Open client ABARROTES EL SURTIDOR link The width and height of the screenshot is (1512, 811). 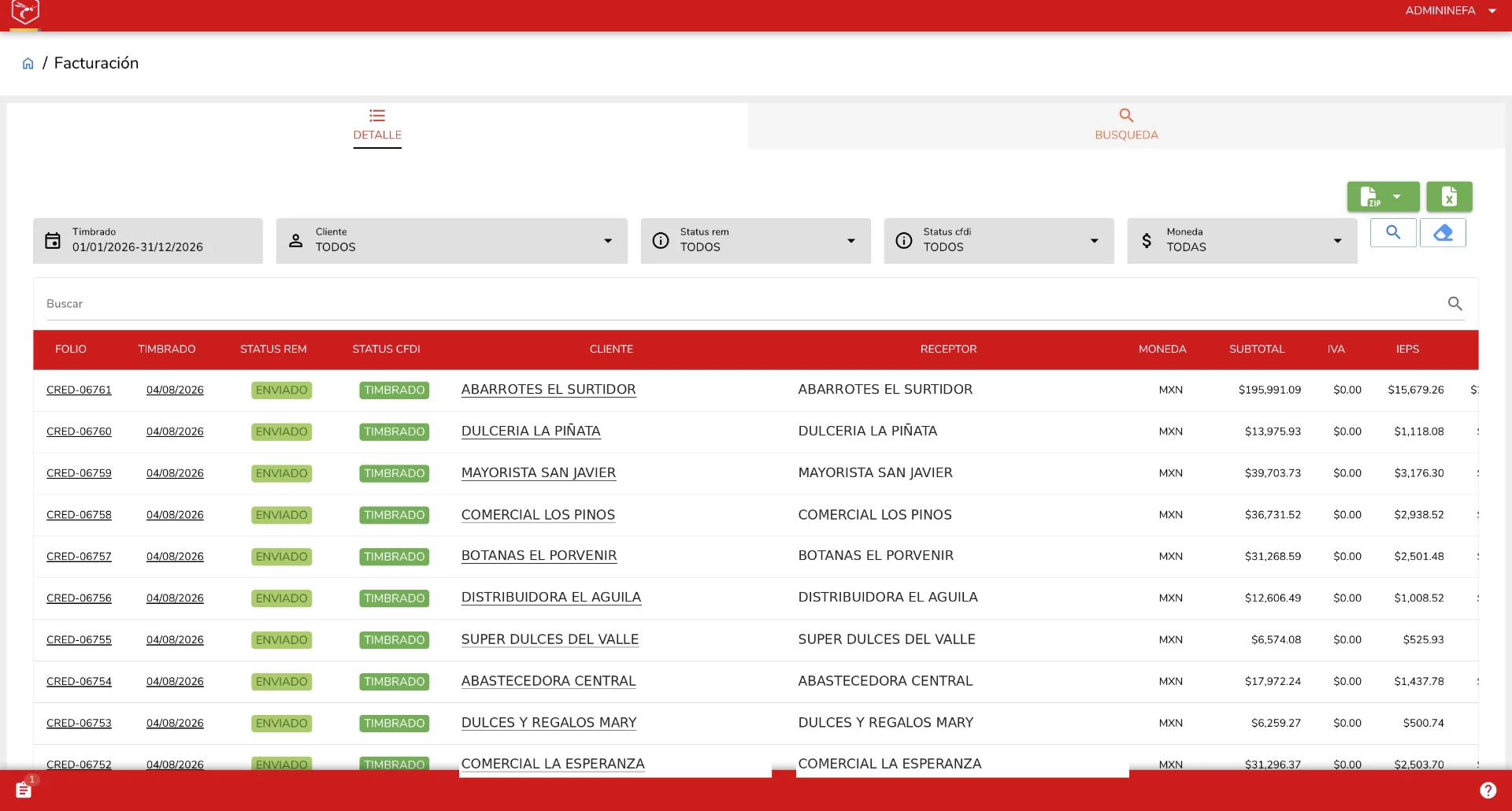point(549,390)
